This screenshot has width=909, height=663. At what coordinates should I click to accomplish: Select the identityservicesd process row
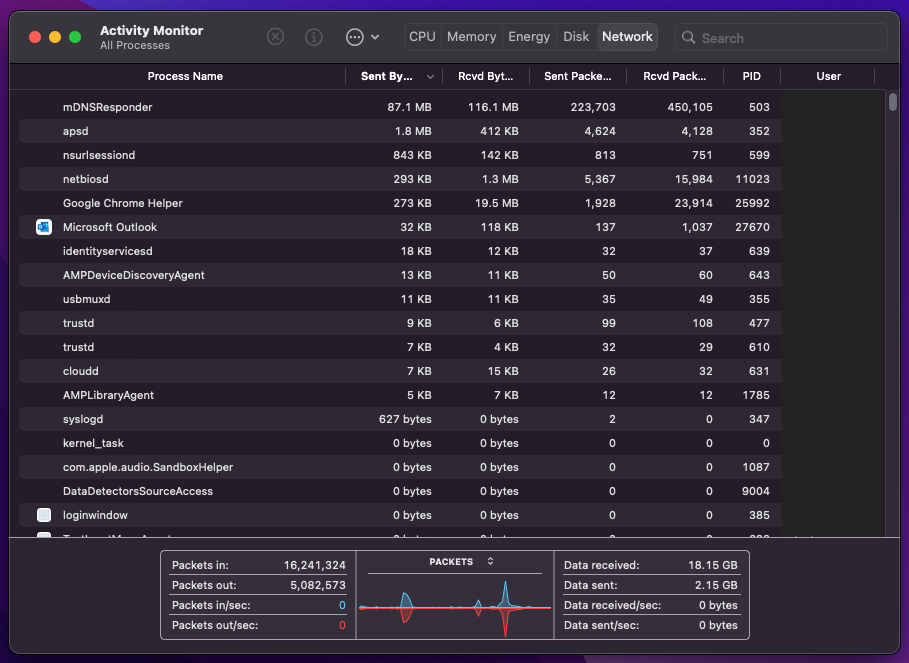tap(400, 252)
